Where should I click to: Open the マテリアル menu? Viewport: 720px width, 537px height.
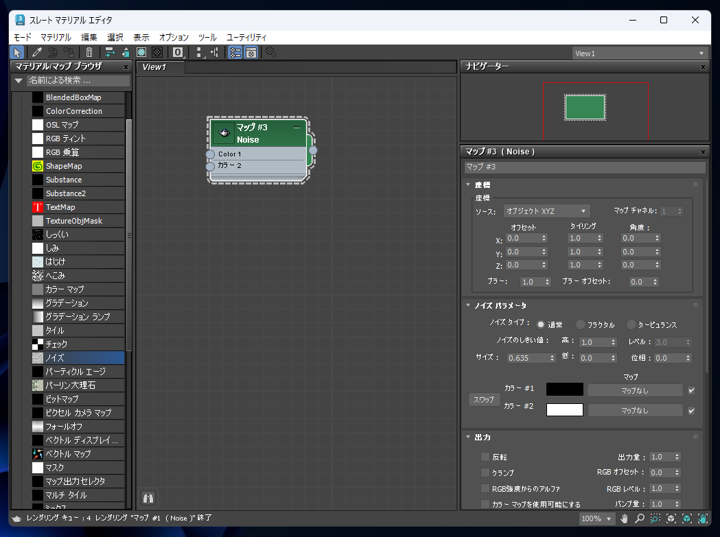point(56,38)
